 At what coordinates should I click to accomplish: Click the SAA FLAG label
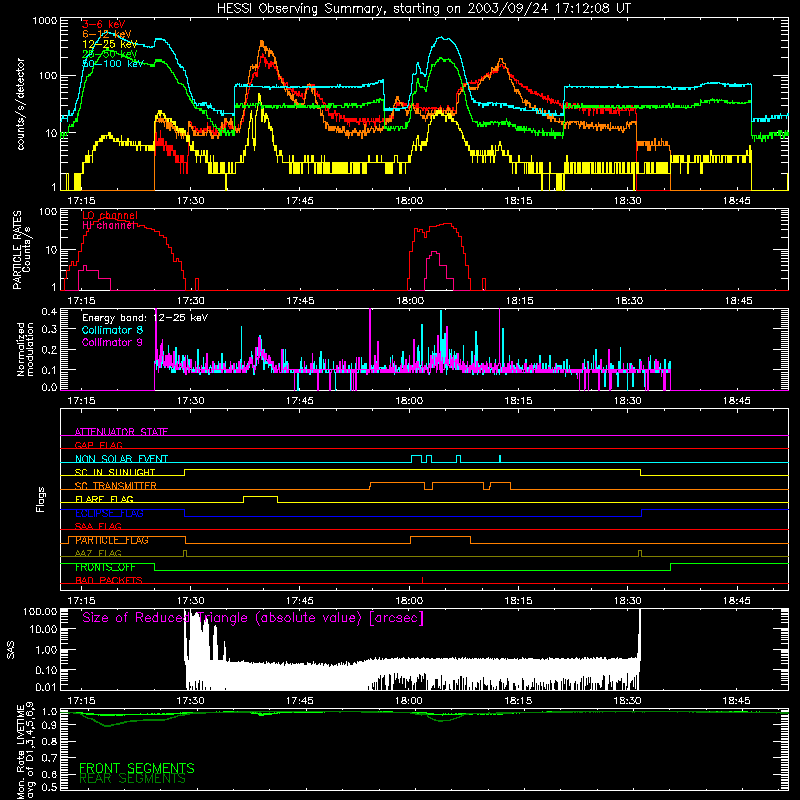(x=98, y=526)
